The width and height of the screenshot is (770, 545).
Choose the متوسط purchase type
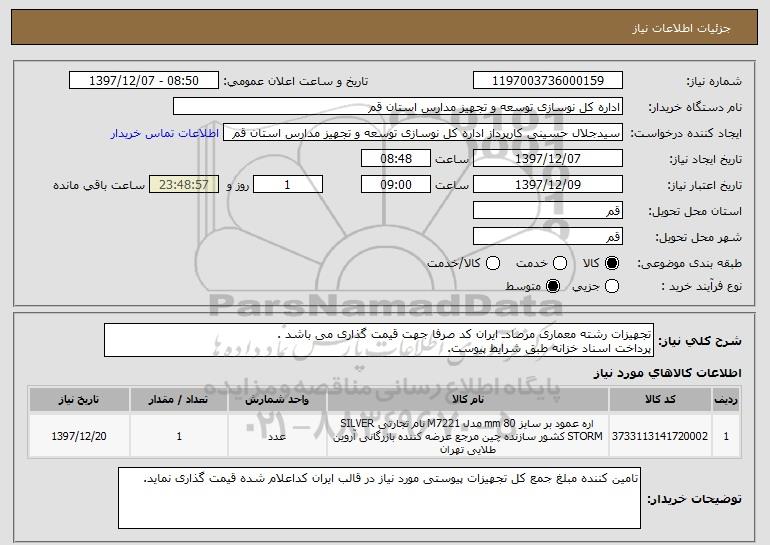pyautogui.click(x=553, y=286)
